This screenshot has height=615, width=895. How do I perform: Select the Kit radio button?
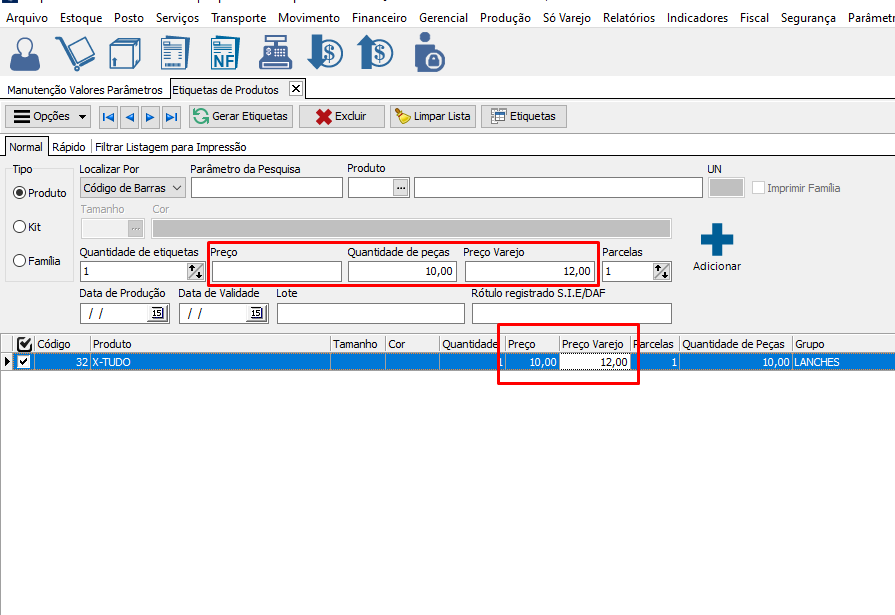click(20, 227)
